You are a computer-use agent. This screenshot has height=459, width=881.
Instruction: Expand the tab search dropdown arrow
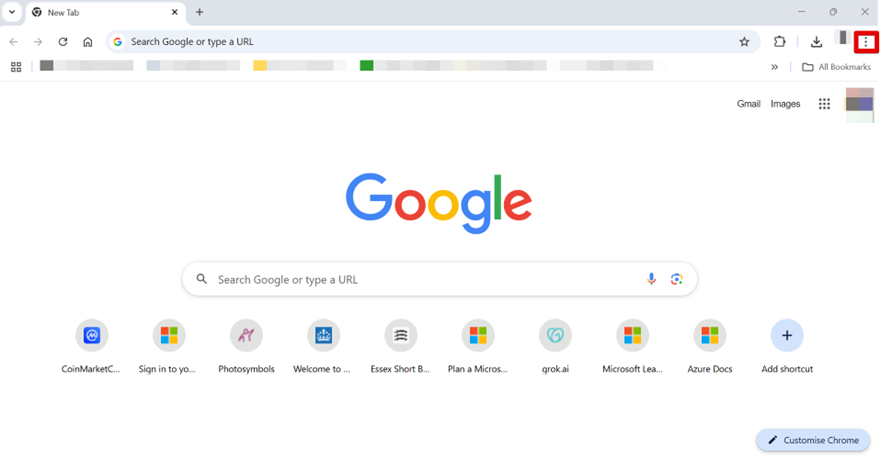pos(10,12)
